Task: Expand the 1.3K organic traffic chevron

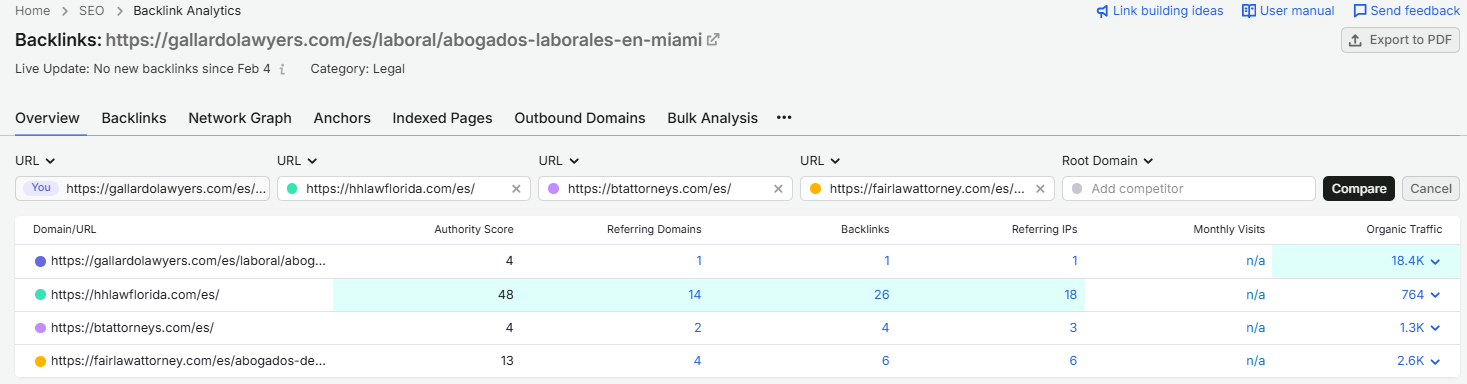Action: [1435, 328]
